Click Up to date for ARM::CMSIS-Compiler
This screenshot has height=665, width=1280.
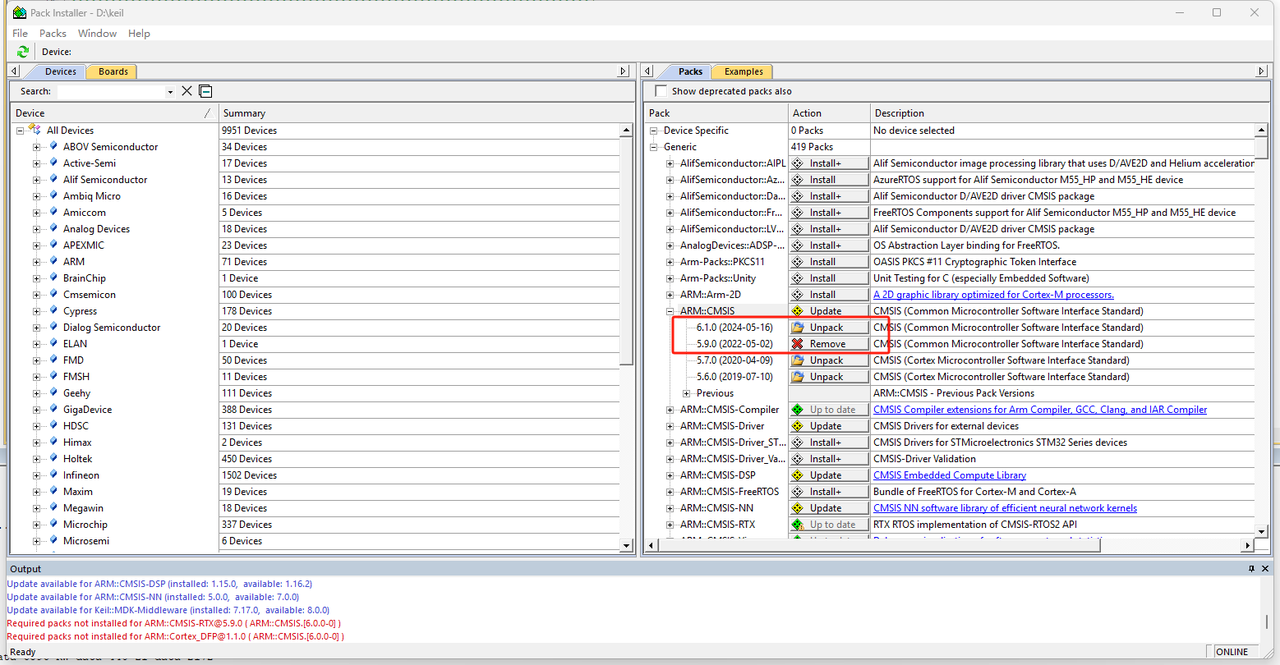point(829,410)
